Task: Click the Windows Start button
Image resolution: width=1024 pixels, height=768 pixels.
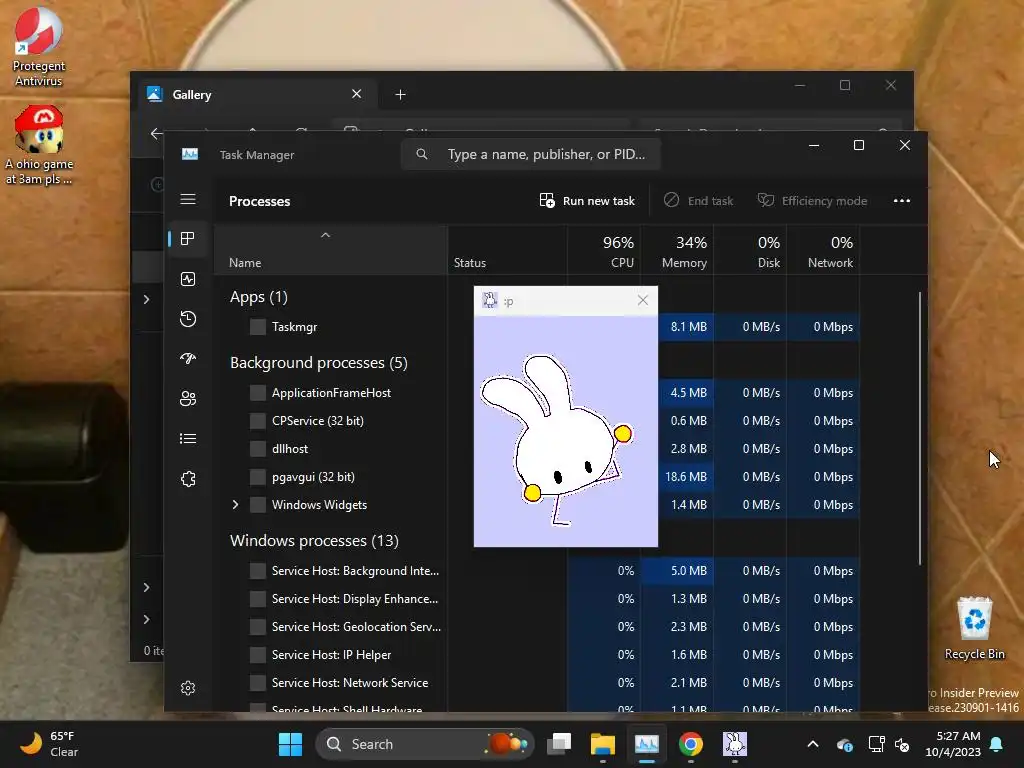Action: (290, 744)
